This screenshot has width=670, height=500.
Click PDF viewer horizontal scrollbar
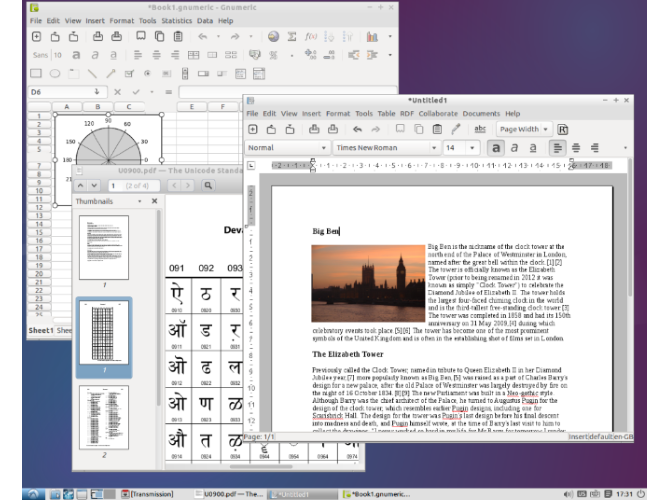point(261,466)
